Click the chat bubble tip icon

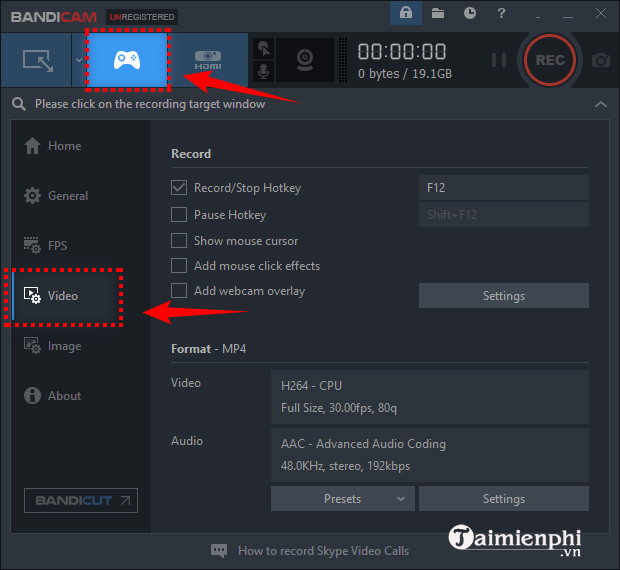click(219, 551)
